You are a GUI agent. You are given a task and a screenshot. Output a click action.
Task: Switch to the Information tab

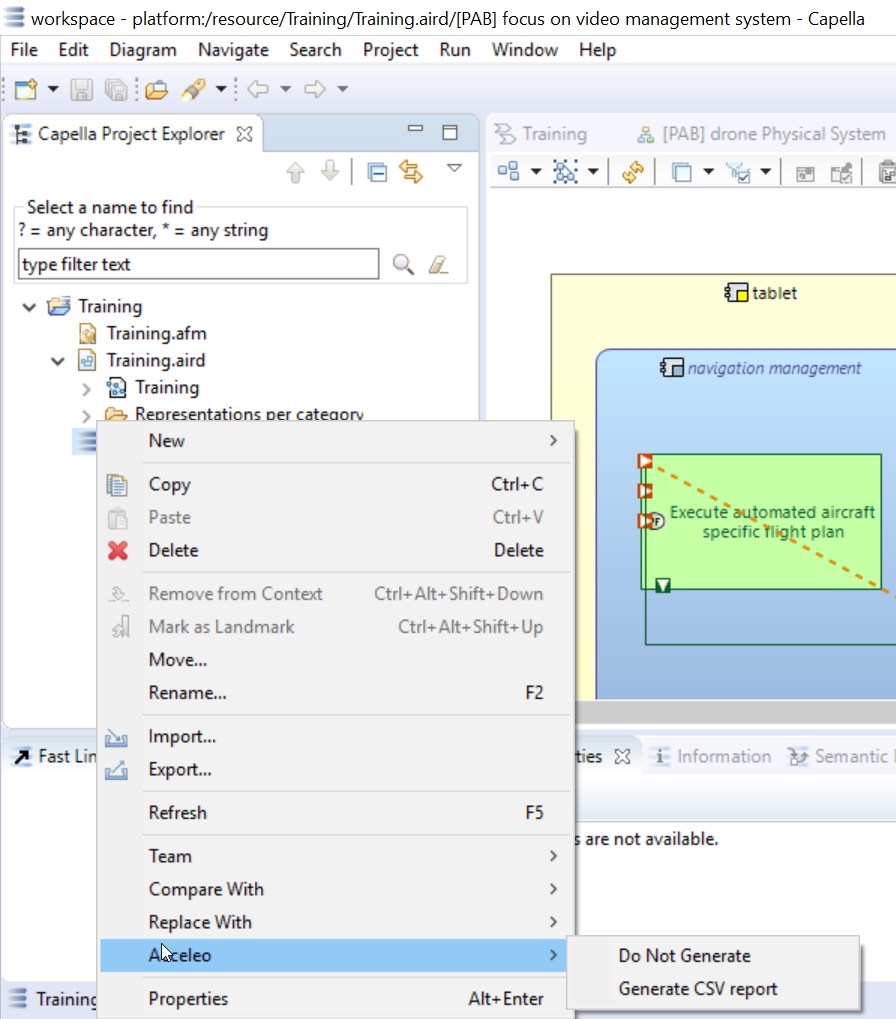pyautogui.click(x=713, y=756)
